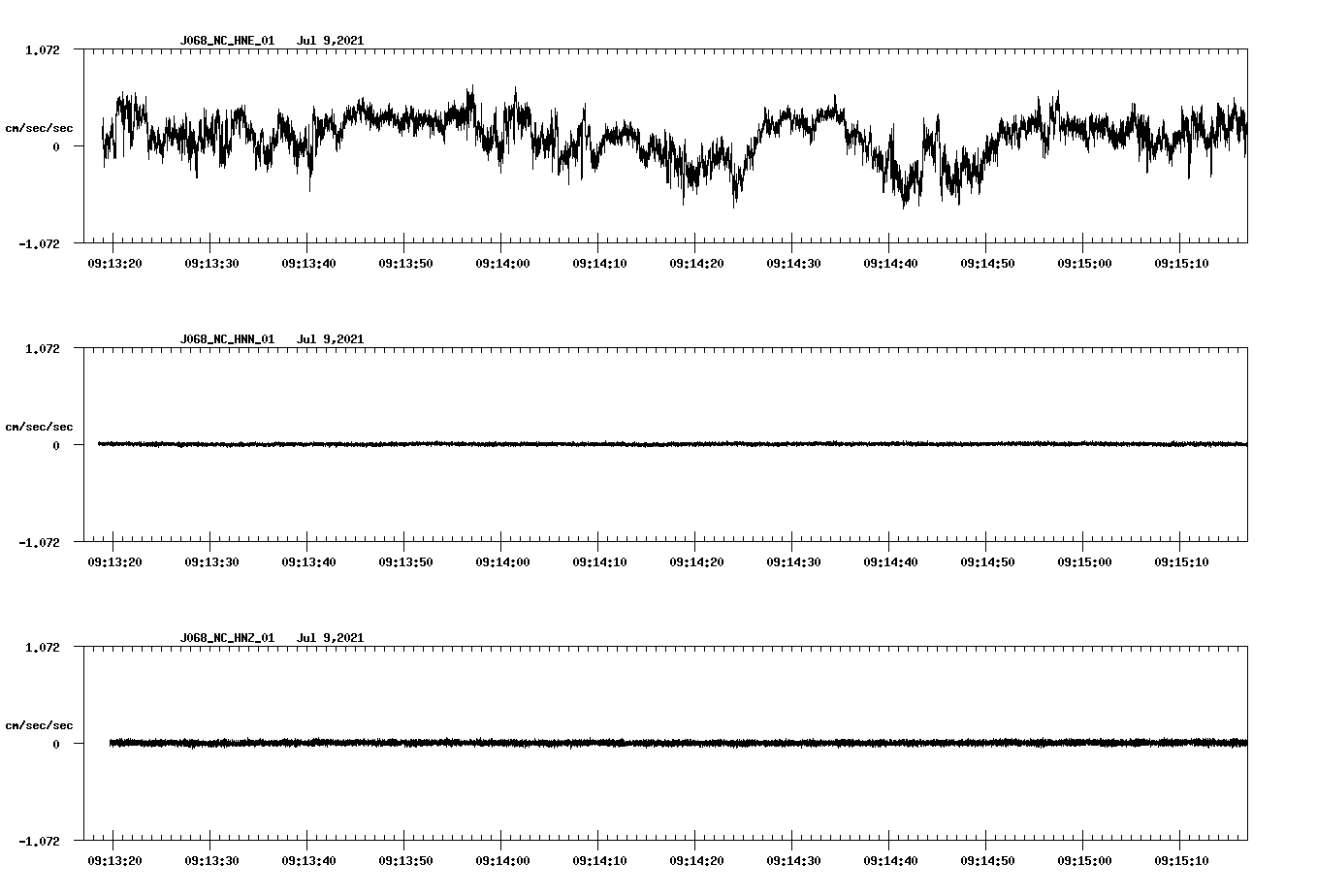This screenshot has height=896, width=1317.
Task: Click the 09:14:20 time label under the HNZ plot
Action: (696, 860)
